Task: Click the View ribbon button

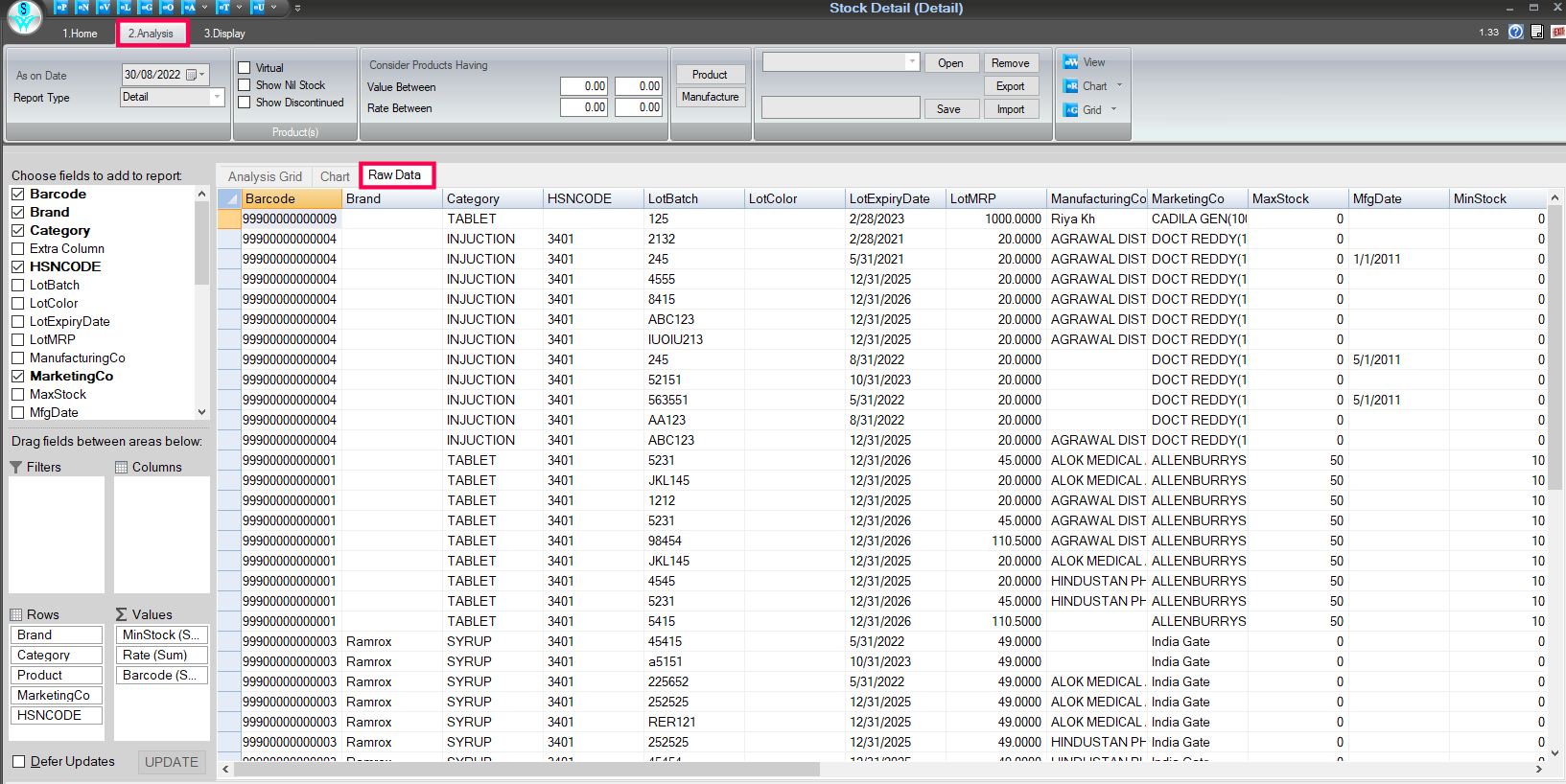Action: pos(1085,62)
